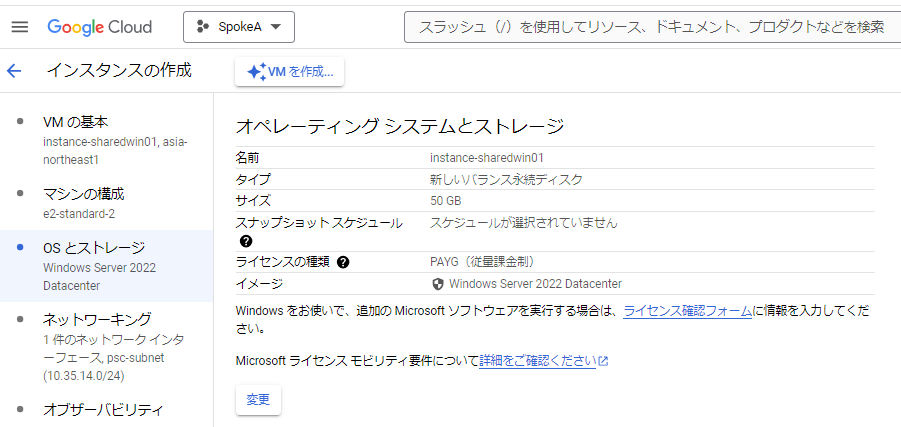Click the sparkle icon on VM を作成 button
The width and height of the screenshot is (901, 427).
256,71
